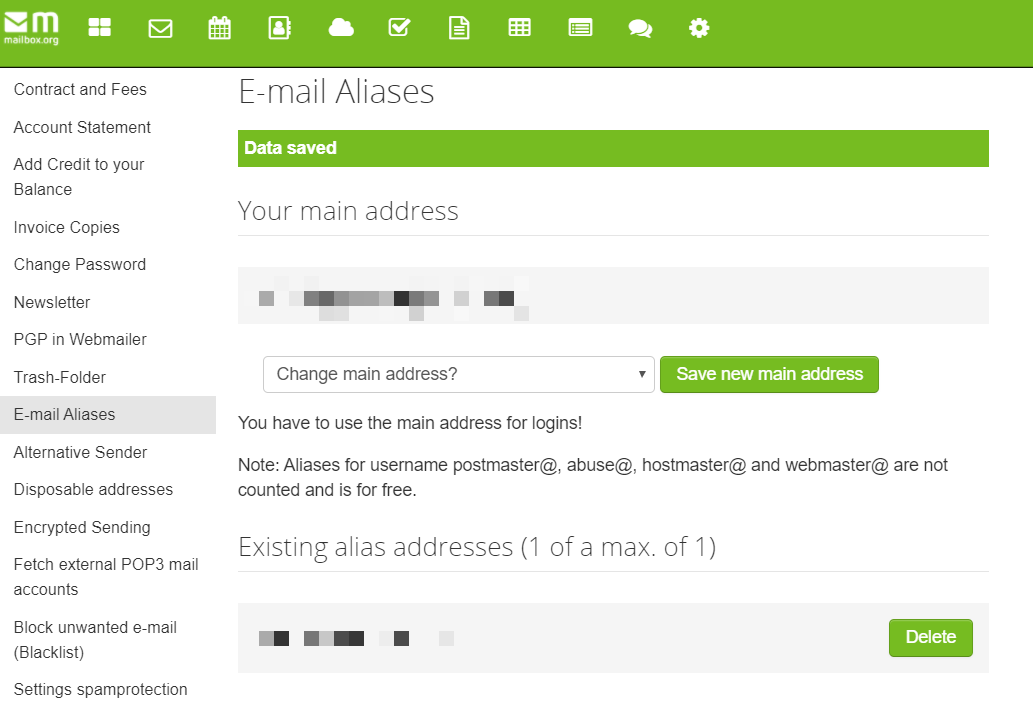Open the text Document icon

[x=459, y=28]
